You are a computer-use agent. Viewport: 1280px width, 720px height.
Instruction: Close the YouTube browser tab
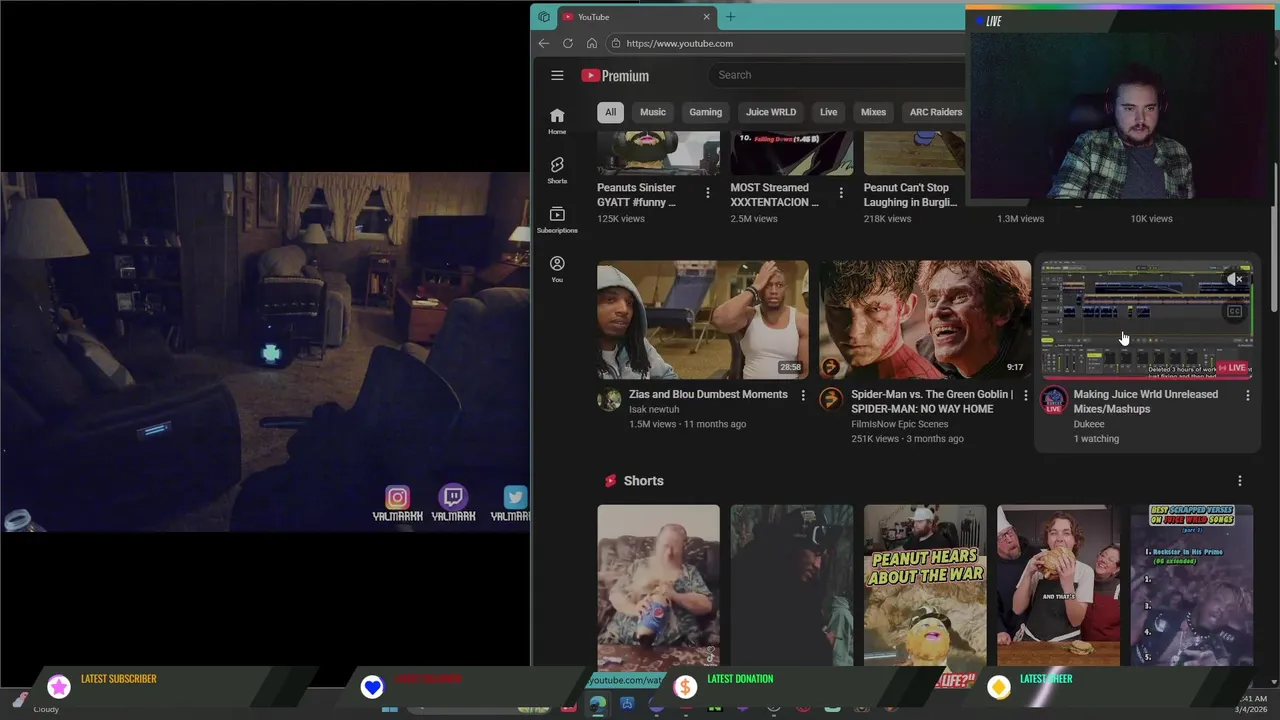coord(706,17)
